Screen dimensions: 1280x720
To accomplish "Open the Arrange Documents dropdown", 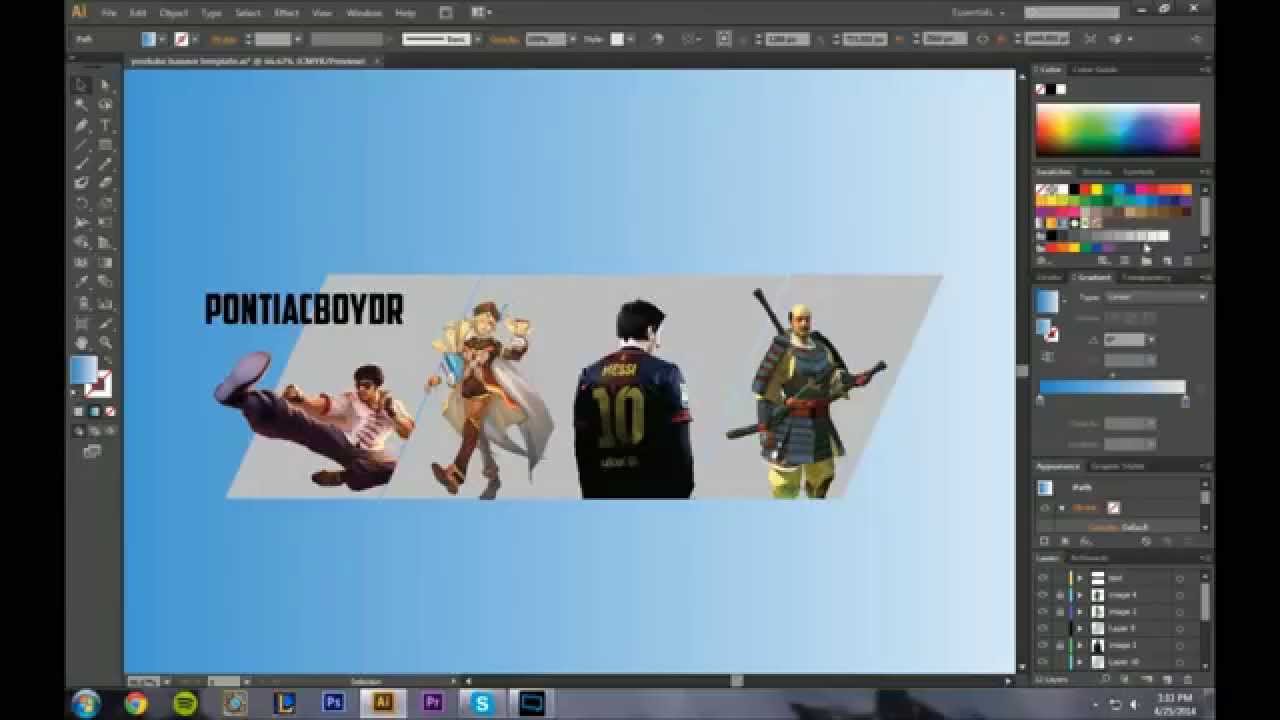I will (x=480, y=13).
